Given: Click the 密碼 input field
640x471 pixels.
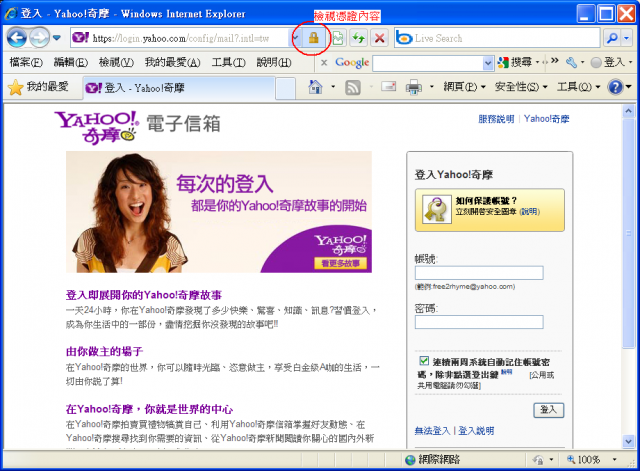Looking at the screenshot, I should pos(479,322).
